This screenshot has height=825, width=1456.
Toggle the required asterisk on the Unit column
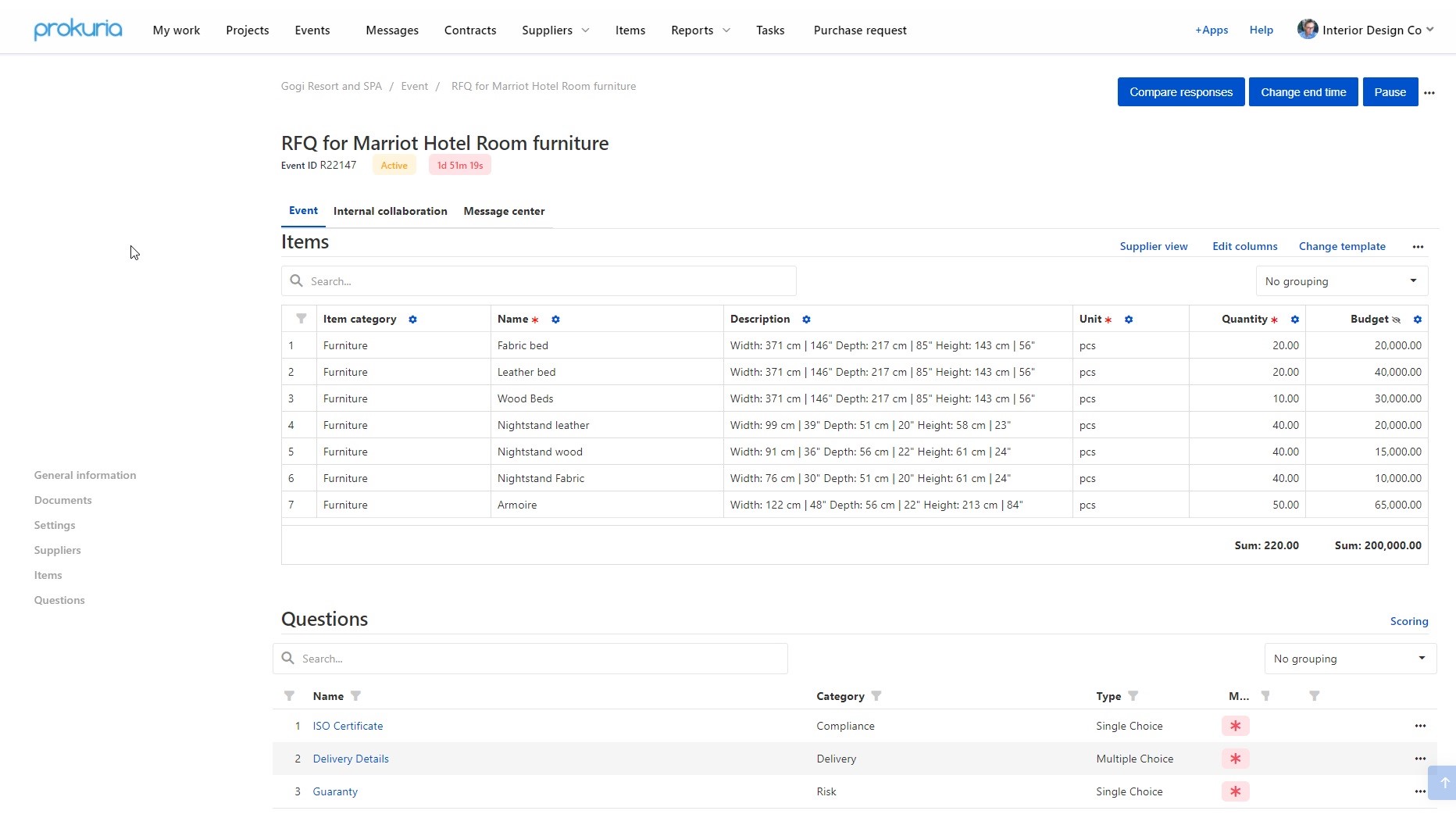(x=1110, y=320)
